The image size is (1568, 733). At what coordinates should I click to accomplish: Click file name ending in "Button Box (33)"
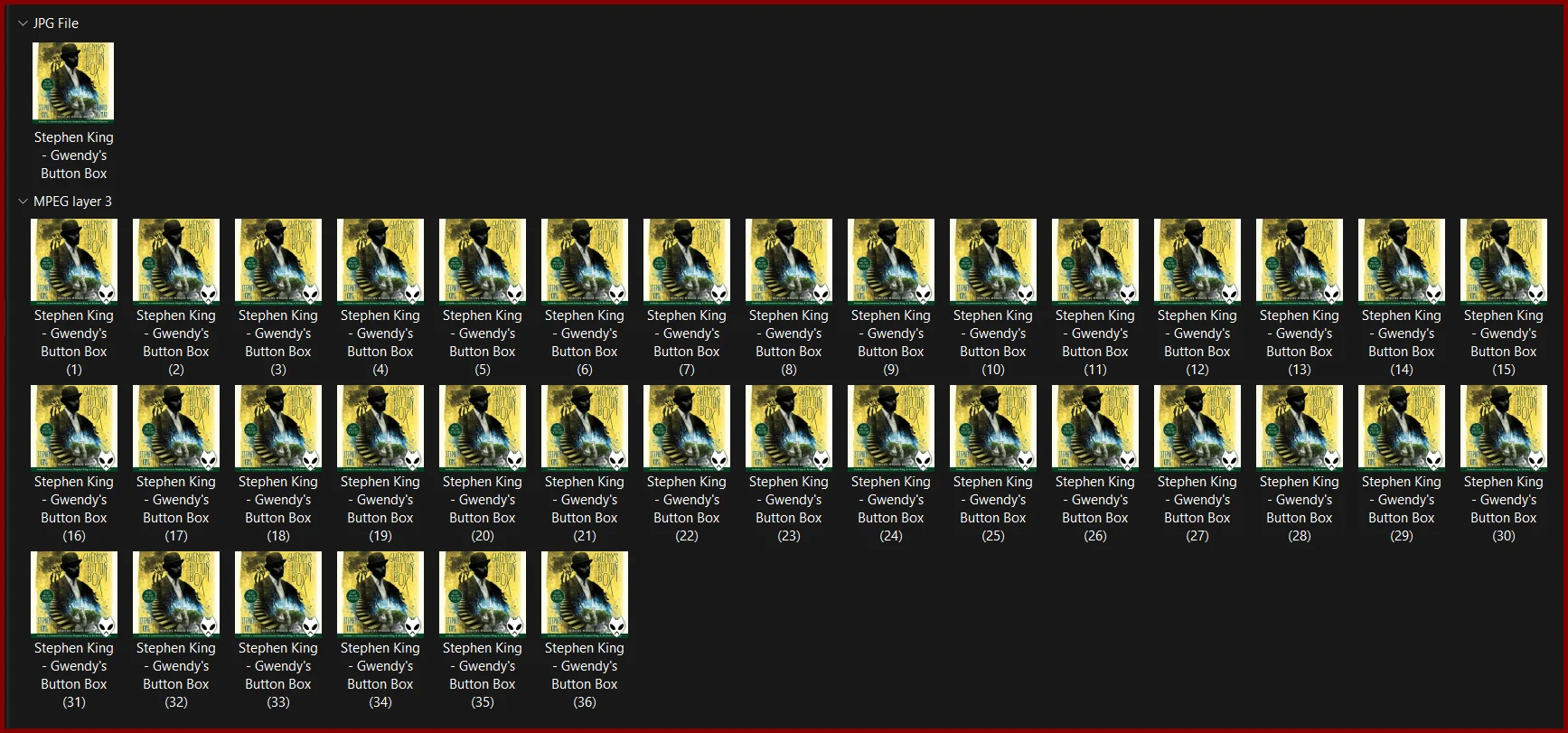(278, 675)
